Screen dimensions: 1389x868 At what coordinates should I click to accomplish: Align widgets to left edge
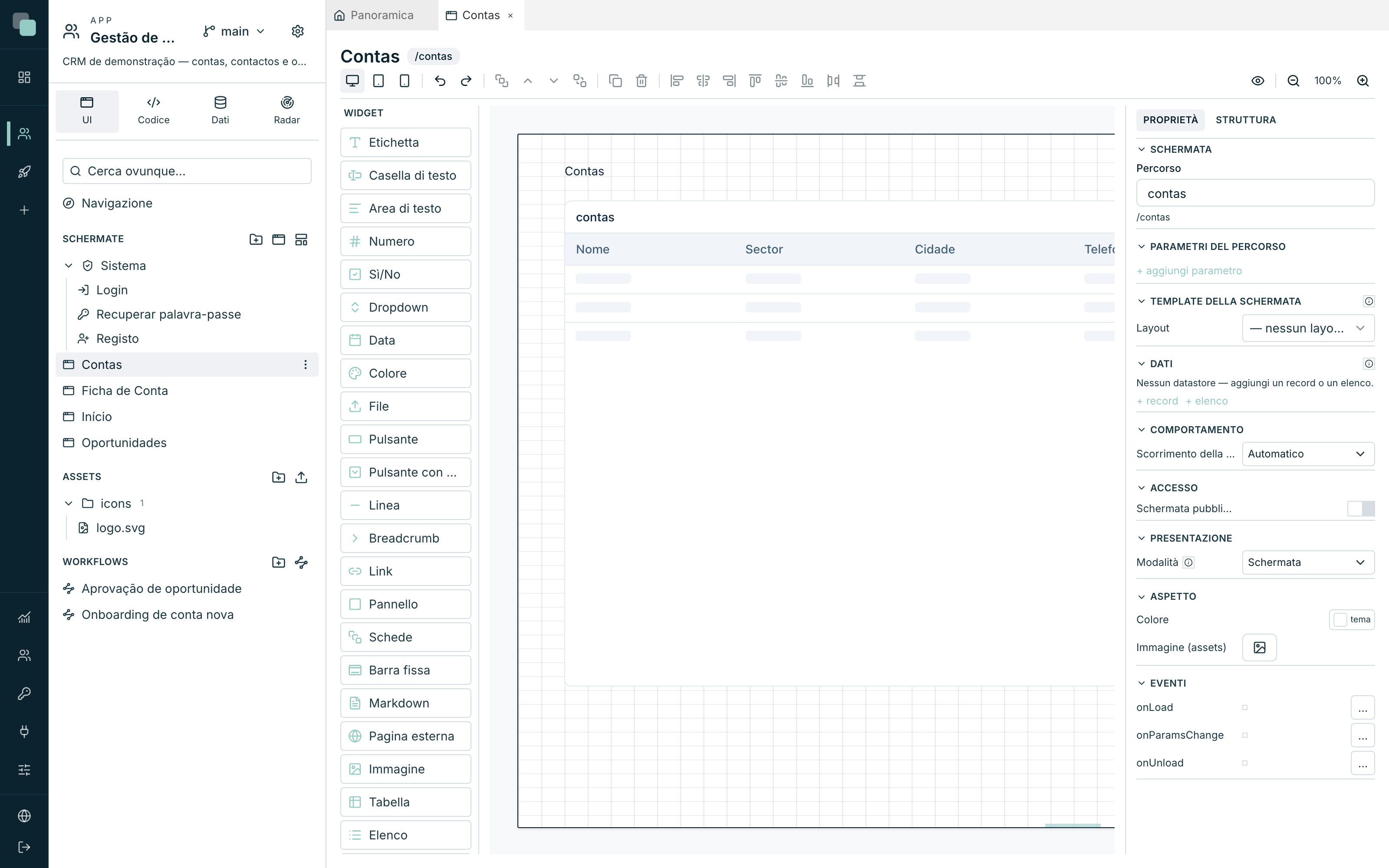(677, 81)
